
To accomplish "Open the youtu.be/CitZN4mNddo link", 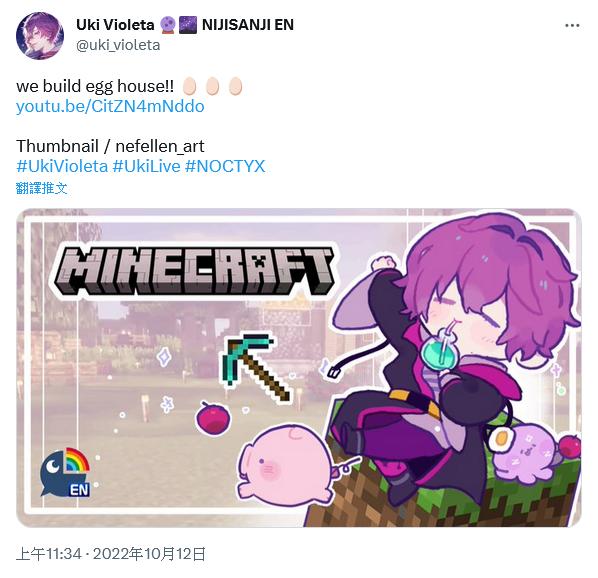I will point(110,106).
